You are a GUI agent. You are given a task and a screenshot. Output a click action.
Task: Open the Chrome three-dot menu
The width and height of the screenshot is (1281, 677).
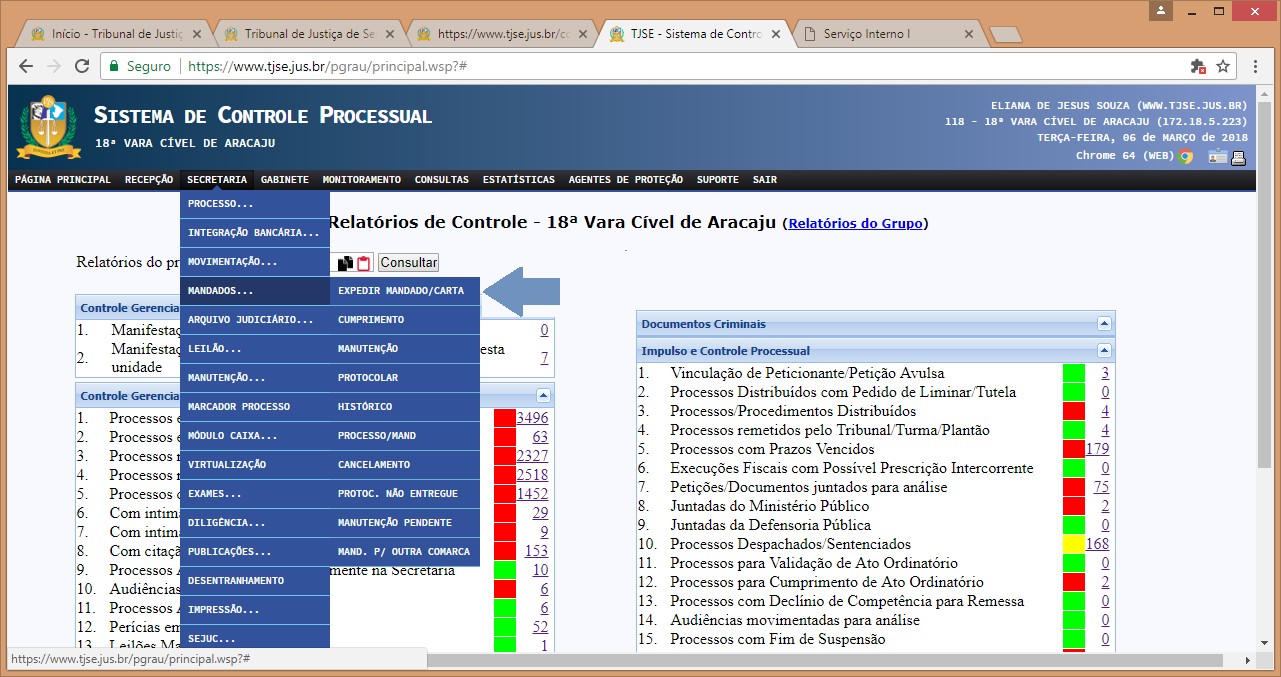(x=1257, y=66)
